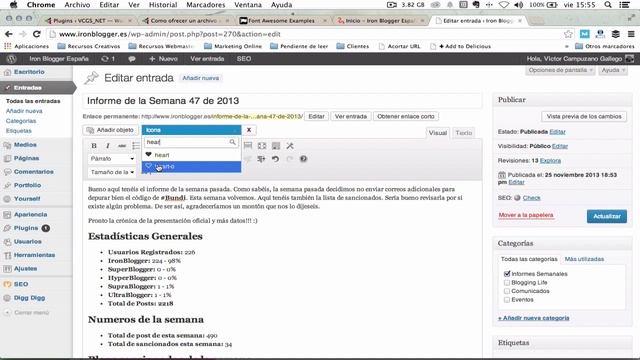Open Nuevo menu in admin bar
This screenshot has width=640, height=360.
click(x=163, y=59)
